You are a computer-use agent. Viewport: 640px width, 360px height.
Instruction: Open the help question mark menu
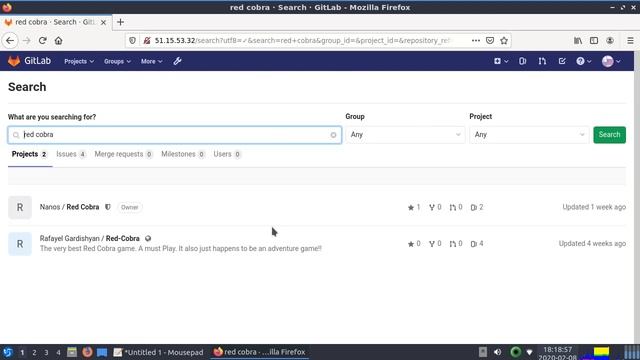[583, 61]
